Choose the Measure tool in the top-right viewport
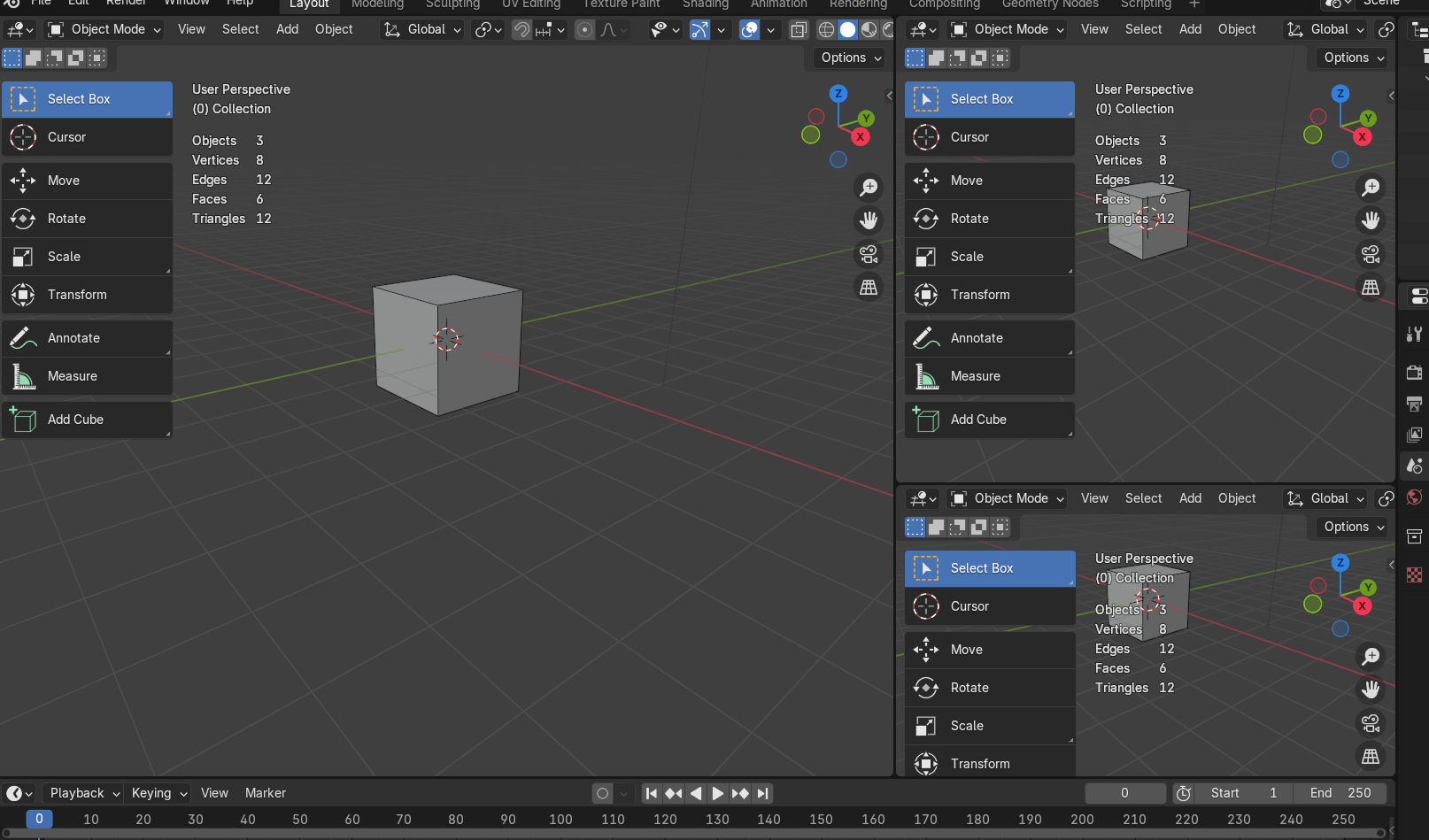This screenshot has height=840, width=1429. (990, 376)
